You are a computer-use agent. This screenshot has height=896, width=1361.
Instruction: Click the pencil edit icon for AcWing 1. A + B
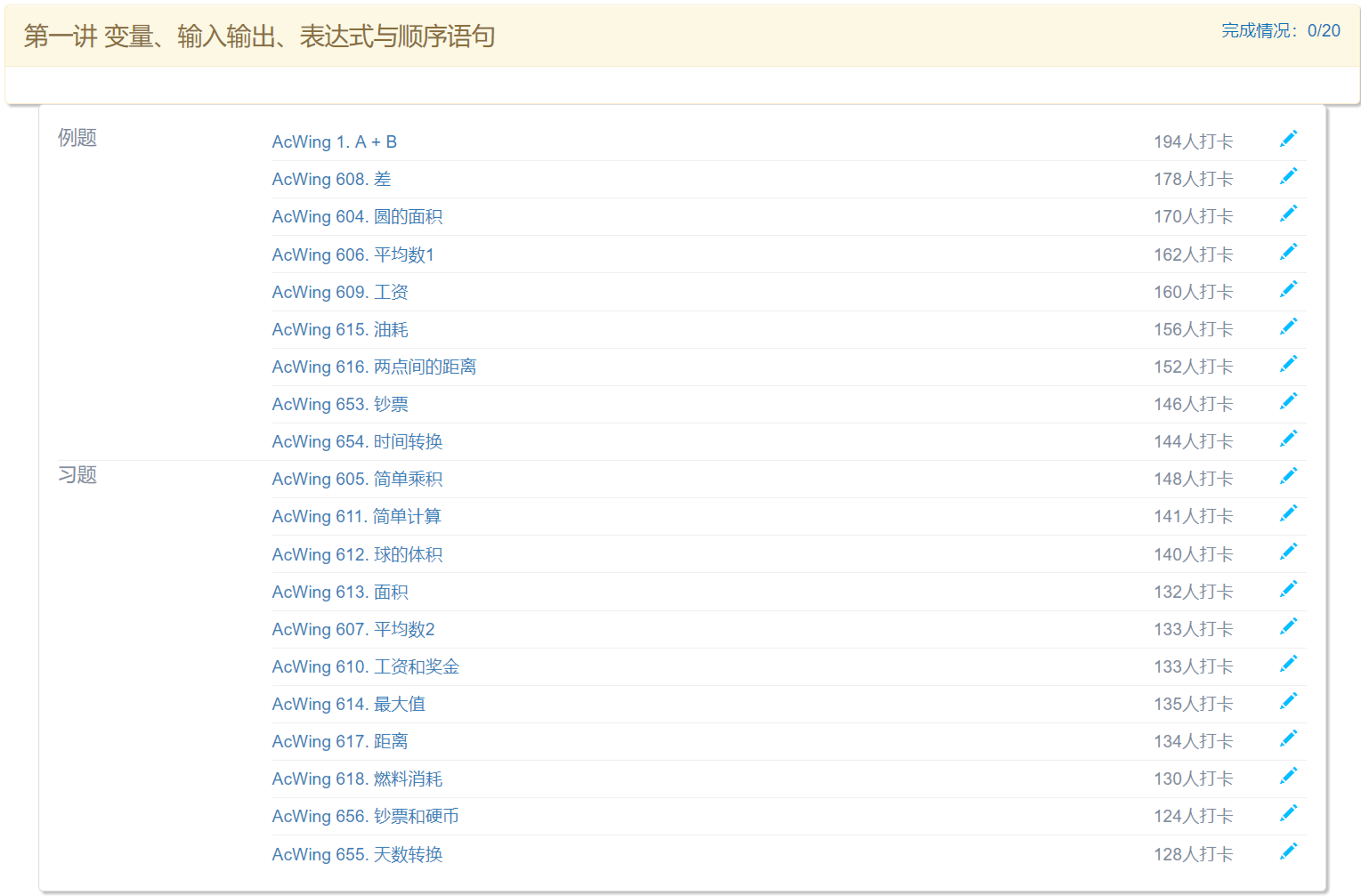click(x=1288, y=139)
